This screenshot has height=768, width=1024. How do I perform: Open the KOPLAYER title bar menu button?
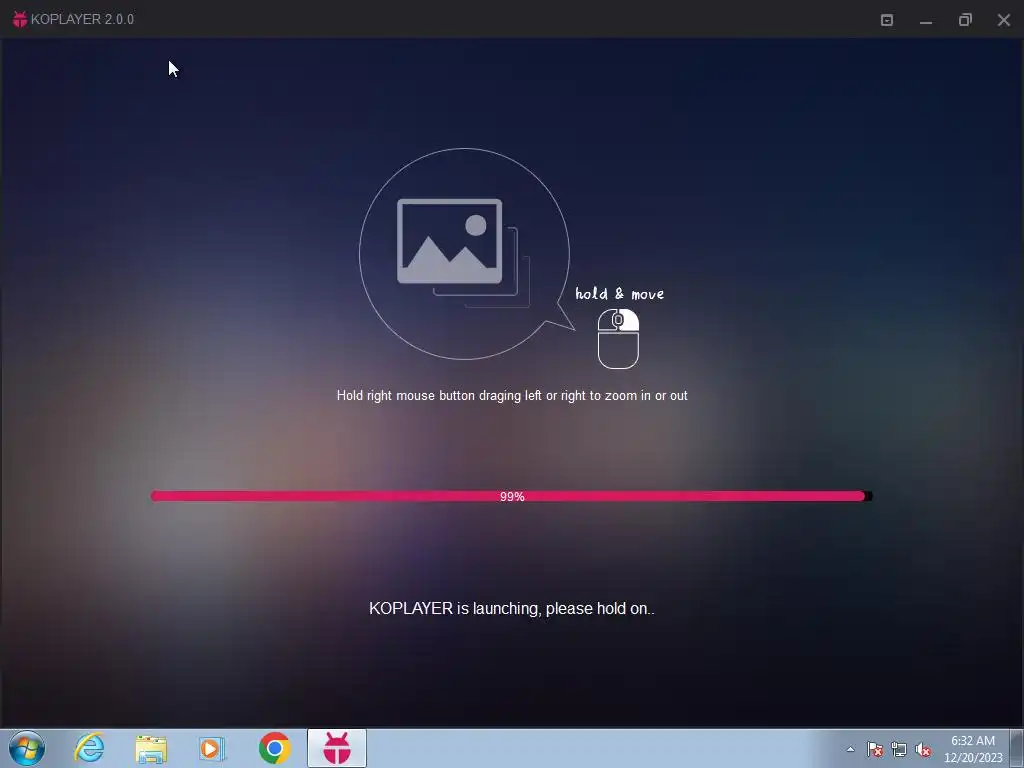tap(887, 20)
